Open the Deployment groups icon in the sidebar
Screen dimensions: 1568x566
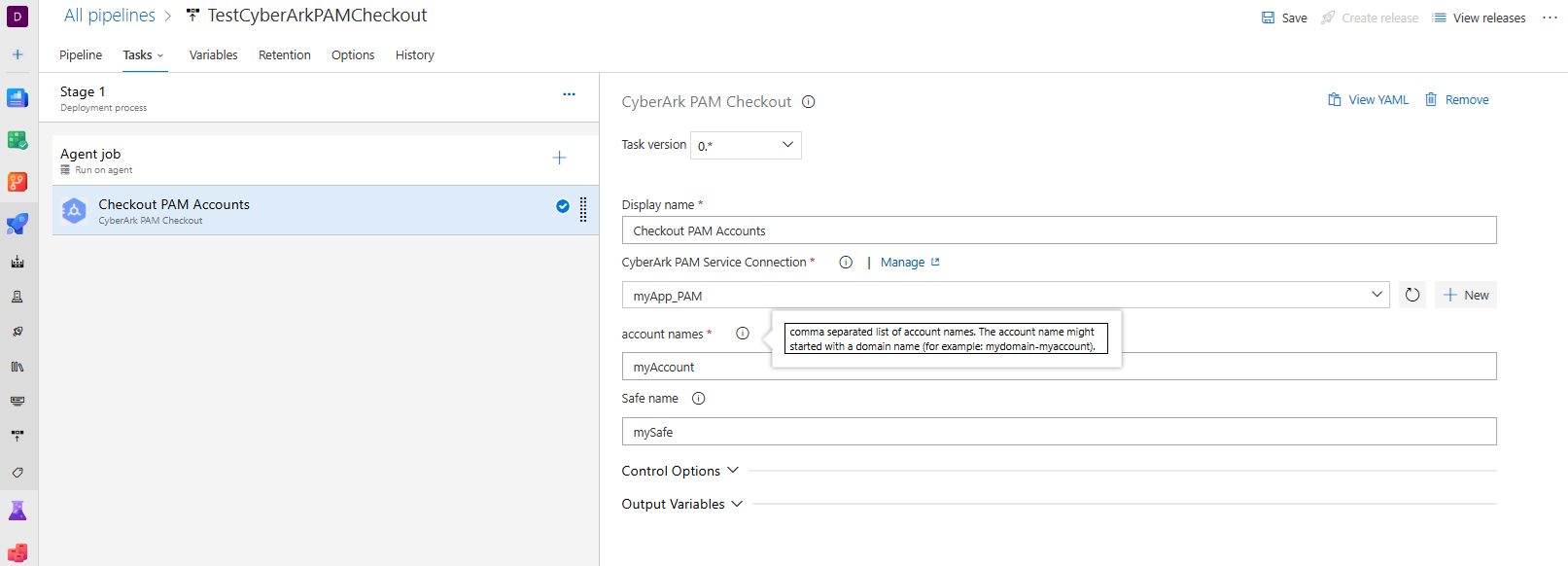pyautogui.click(x=17, y=437)
